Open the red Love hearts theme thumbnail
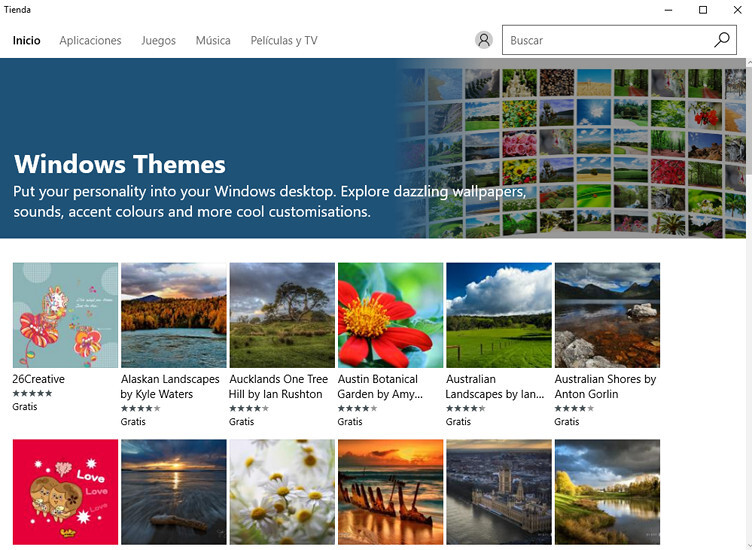 coord(65,493)
